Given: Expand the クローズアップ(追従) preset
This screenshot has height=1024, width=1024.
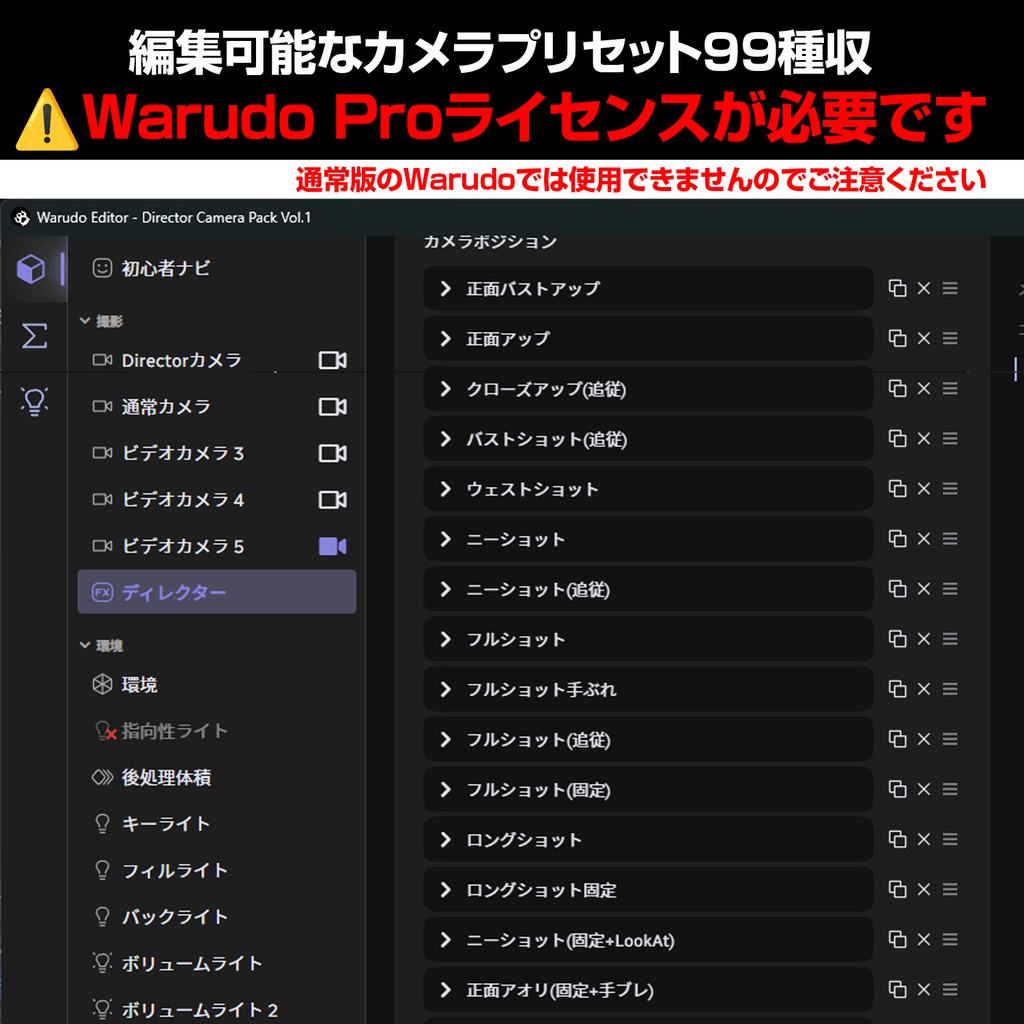Looking at the screenshot, I should point(445,389).
